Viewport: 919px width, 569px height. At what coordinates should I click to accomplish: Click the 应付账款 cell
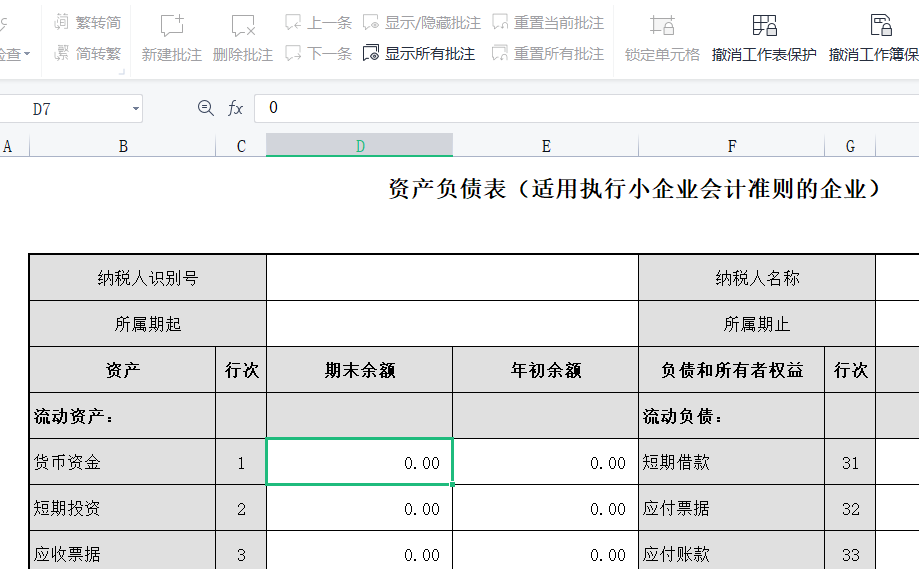tap(731, 551)
